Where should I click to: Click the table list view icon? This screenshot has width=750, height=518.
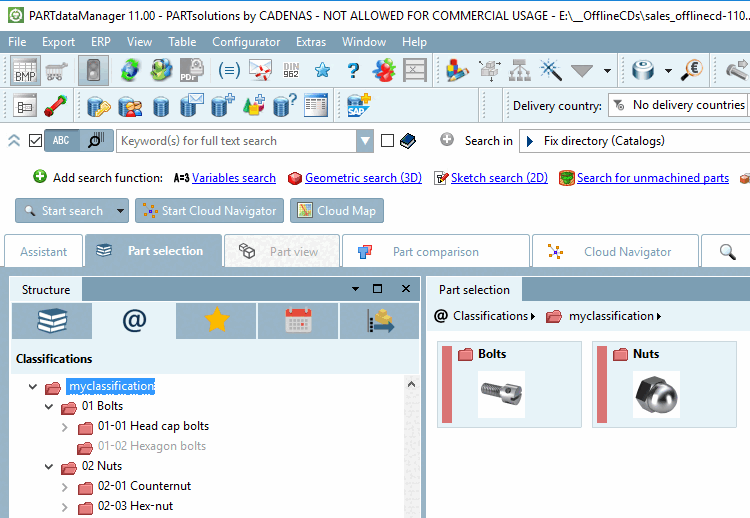(316, 105)
